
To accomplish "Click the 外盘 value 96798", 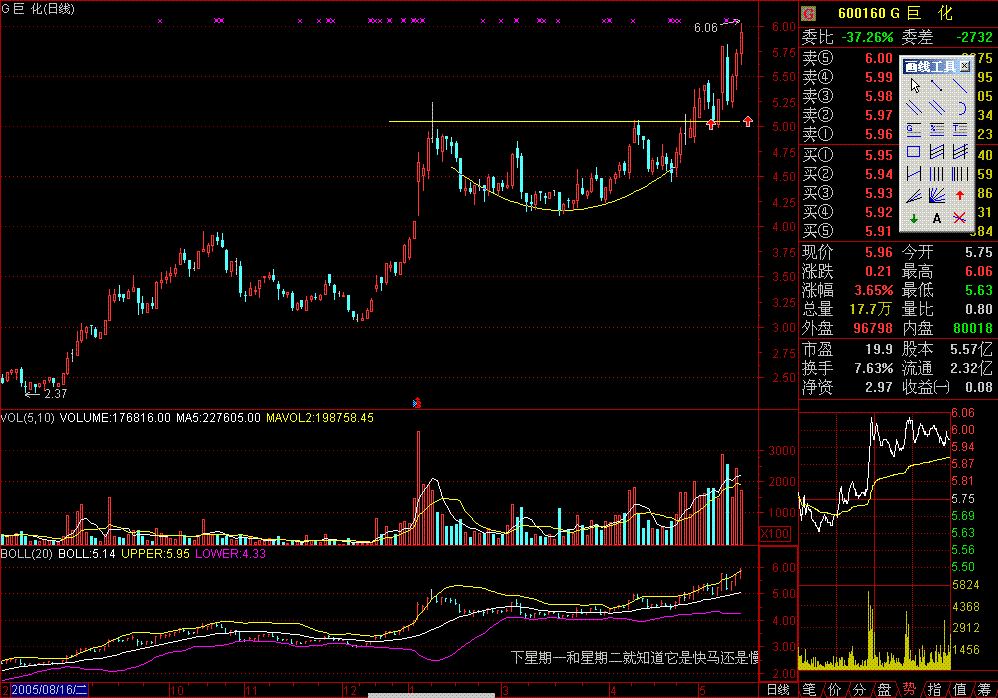I will (x=873, y=329).
